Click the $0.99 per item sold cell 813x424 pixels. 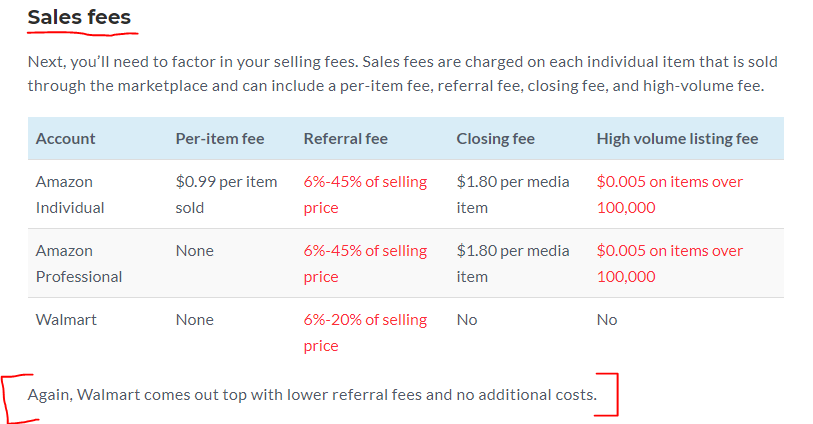click(x=227, y=194)
